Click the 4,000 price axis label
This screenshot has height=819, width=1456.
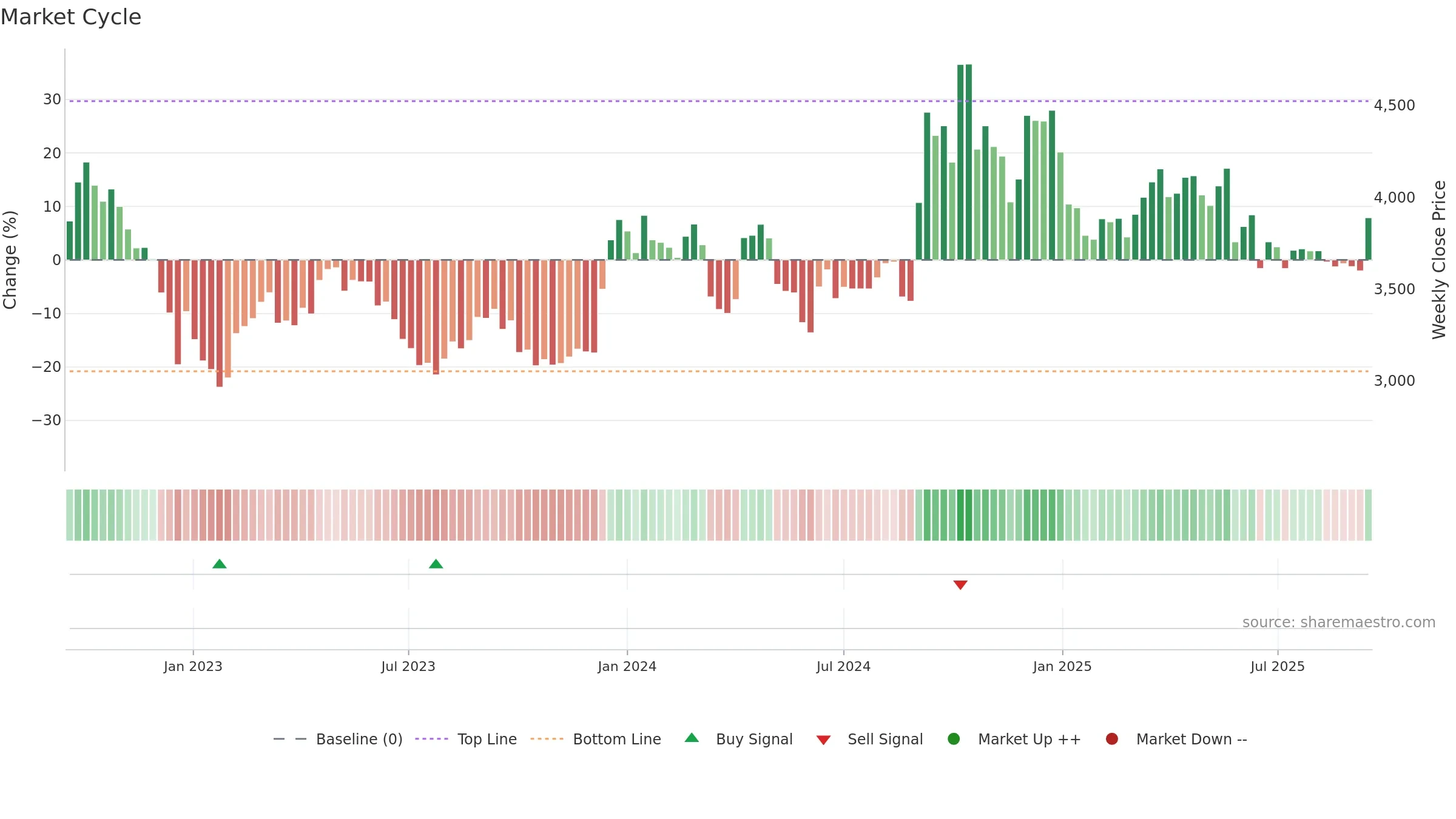tap(1394, 198)
